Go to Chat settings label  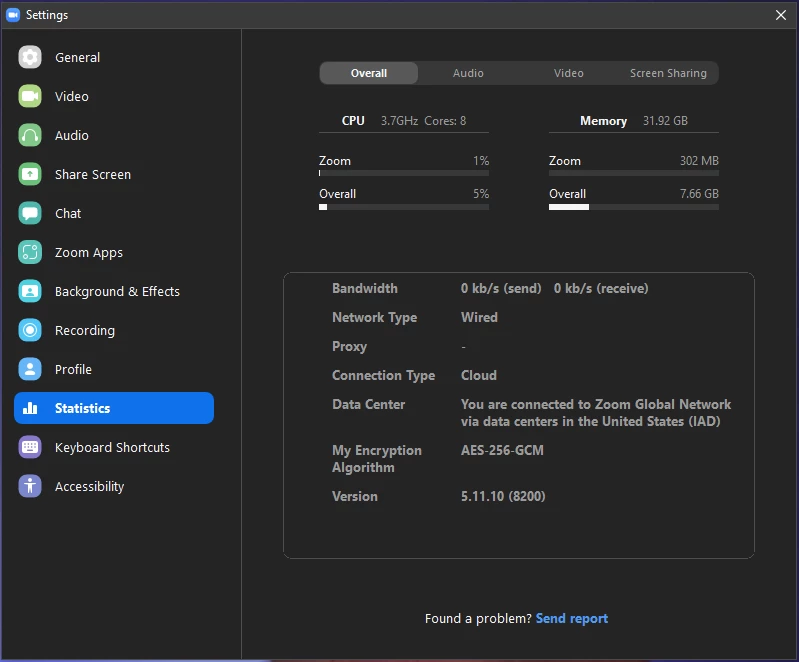[x=68, y=214]
